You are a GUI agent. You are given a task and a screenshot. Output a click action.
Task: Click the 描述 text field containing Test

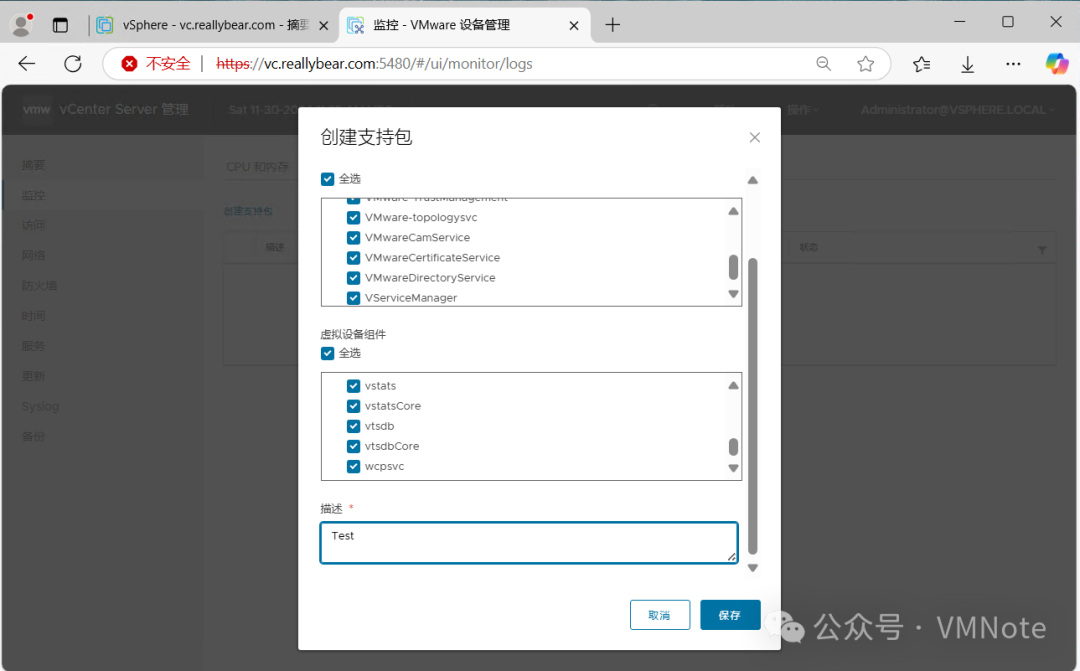point(529,543)
